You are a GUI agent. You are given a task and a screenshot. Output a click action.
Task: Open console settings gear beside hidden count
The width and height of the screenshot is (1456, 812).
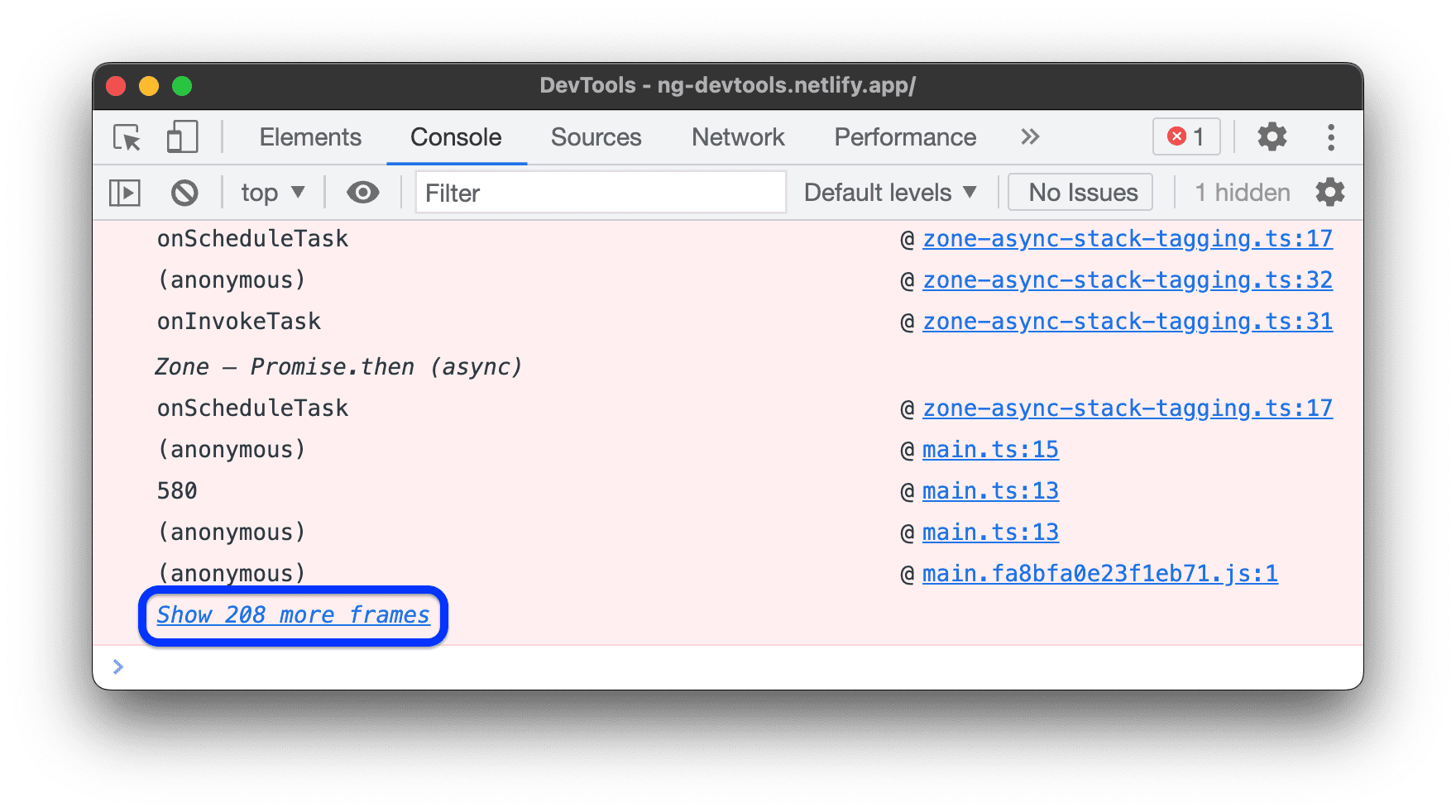(x=1329, y=193)
